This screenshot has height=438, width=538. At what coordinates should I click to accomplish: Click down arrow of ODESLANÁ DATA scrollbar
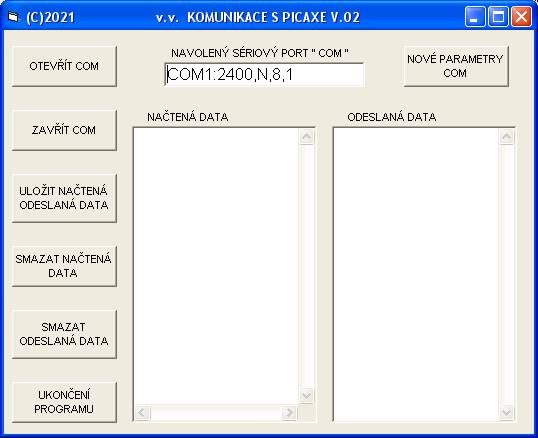tap(507, 412)
